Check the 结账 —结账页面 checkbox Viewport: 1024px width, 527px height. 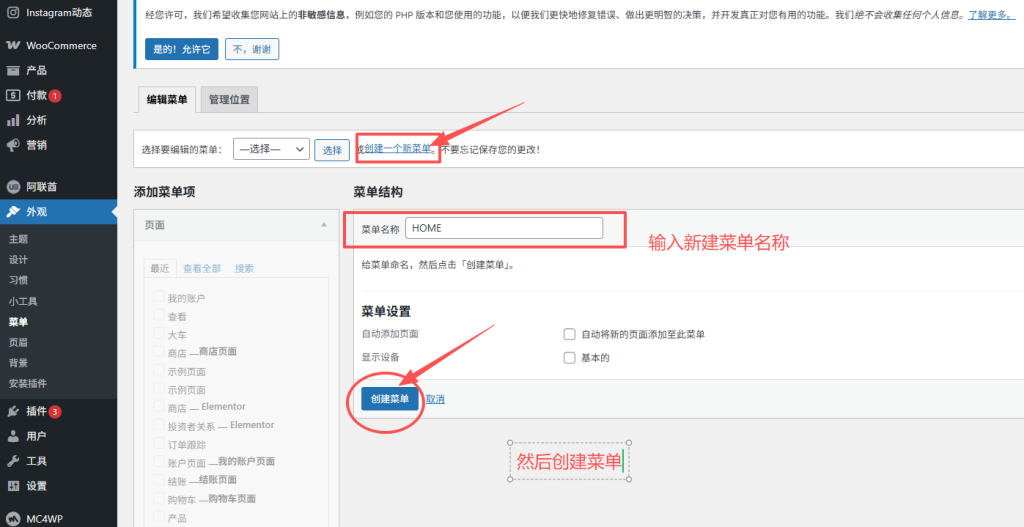click(x=159, y=479)
